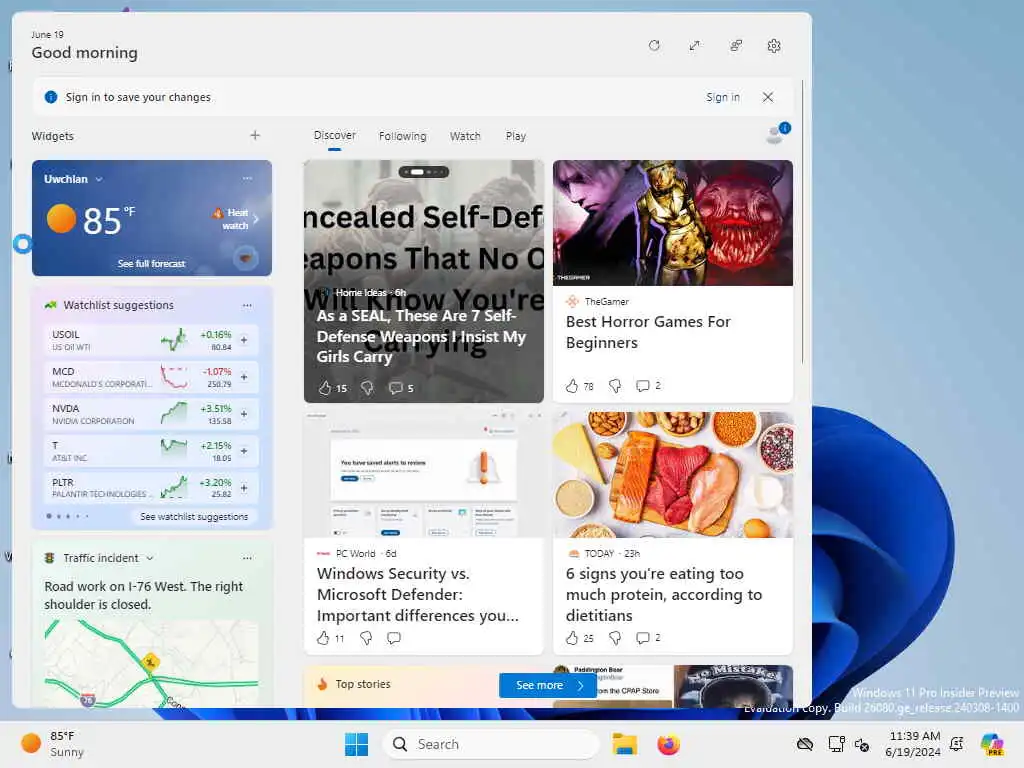This screenshot has width=1024, height=768.
Task: Dislike the too much protein article
Action: [x=615, y=638]
